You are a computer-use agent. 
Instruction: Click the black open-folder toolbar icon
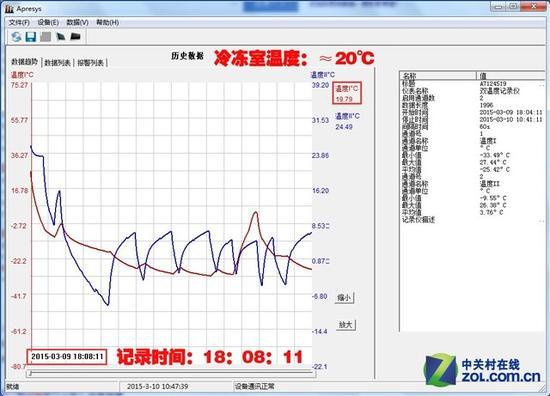tap(75, 36)
